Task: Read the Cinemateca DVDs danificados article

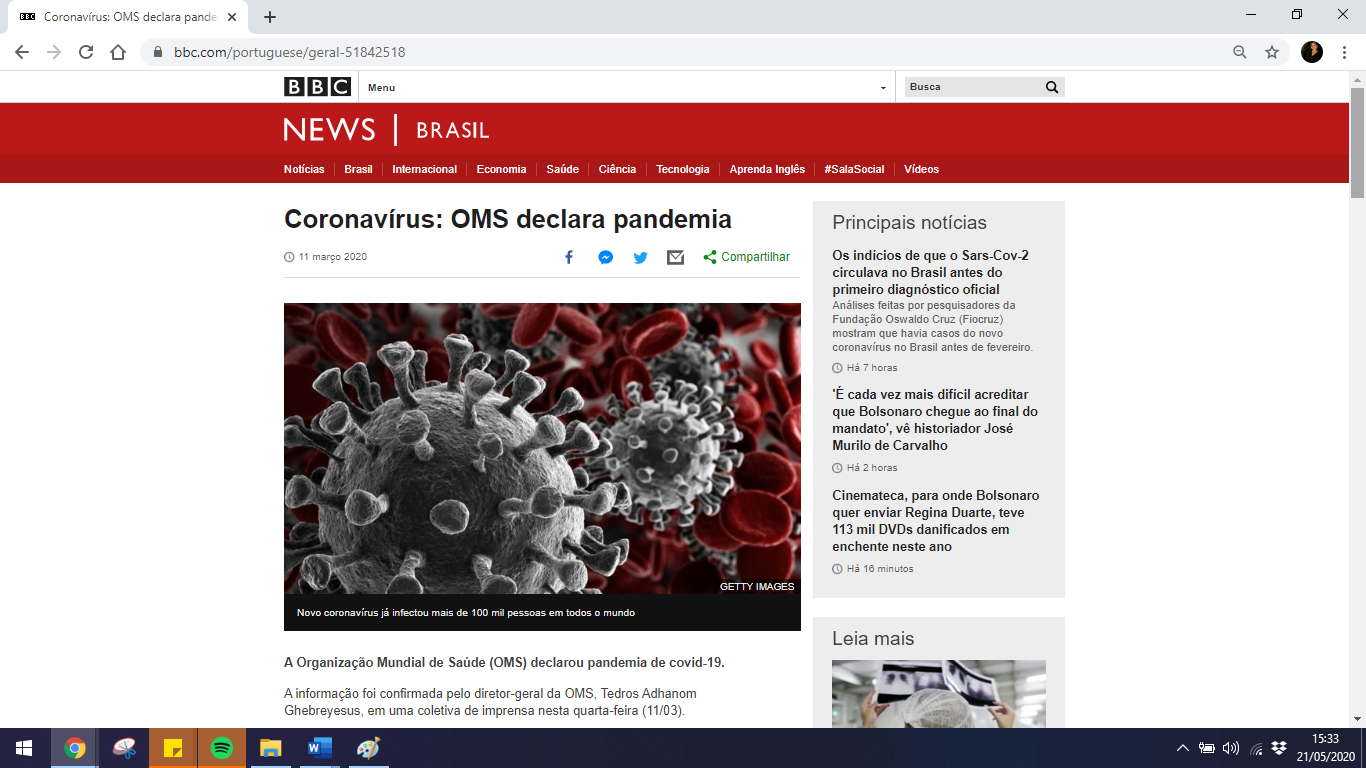Action: [935, 521]
